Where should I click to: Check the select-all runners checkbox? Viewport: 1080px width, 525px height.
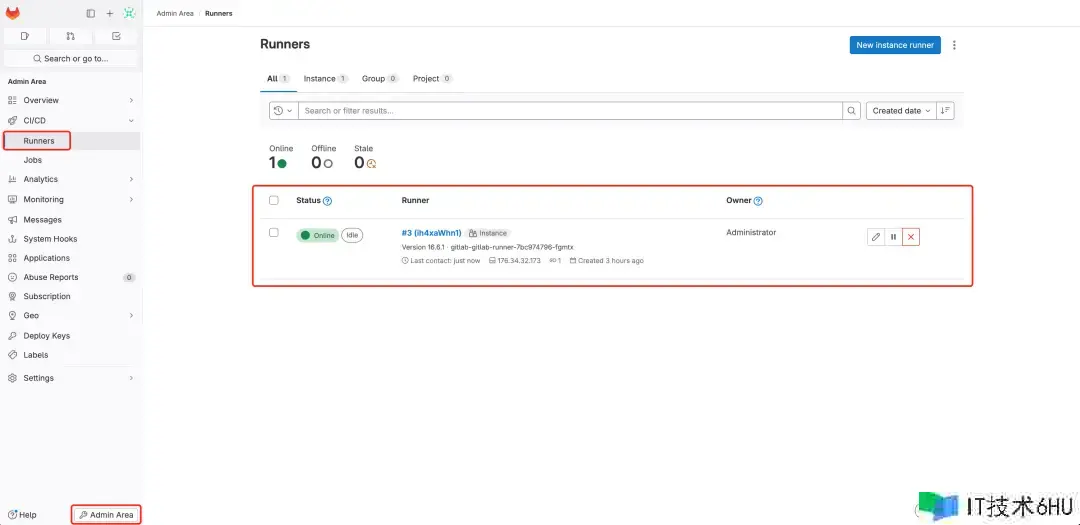pyautogui.click(x=274, y=200)
